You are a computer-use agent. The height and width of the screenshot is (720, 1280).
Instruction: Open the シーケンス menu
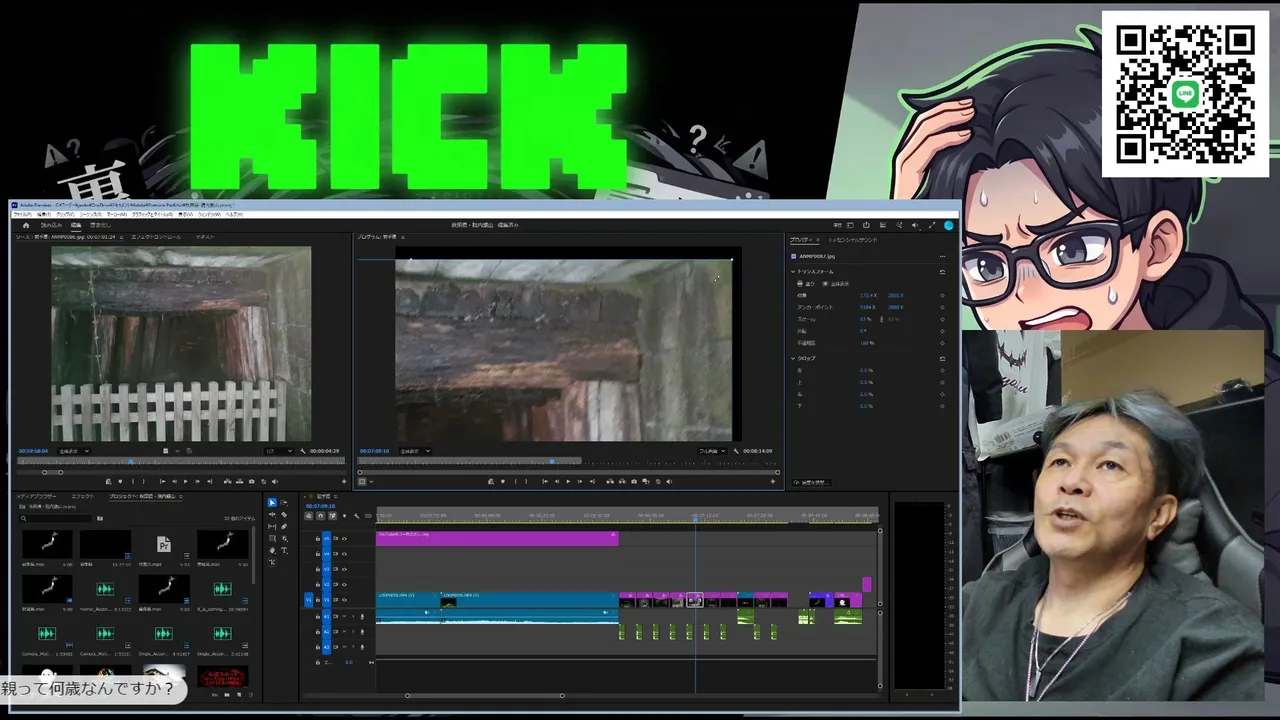click(91, 214)
